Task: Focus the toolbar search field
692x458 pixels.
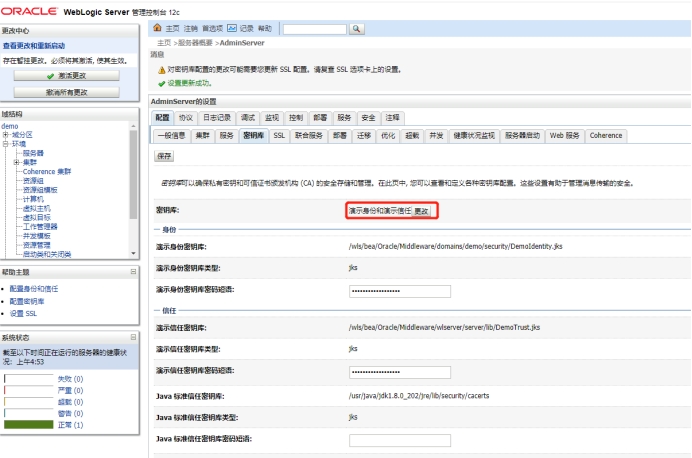Action: point(315,29)
